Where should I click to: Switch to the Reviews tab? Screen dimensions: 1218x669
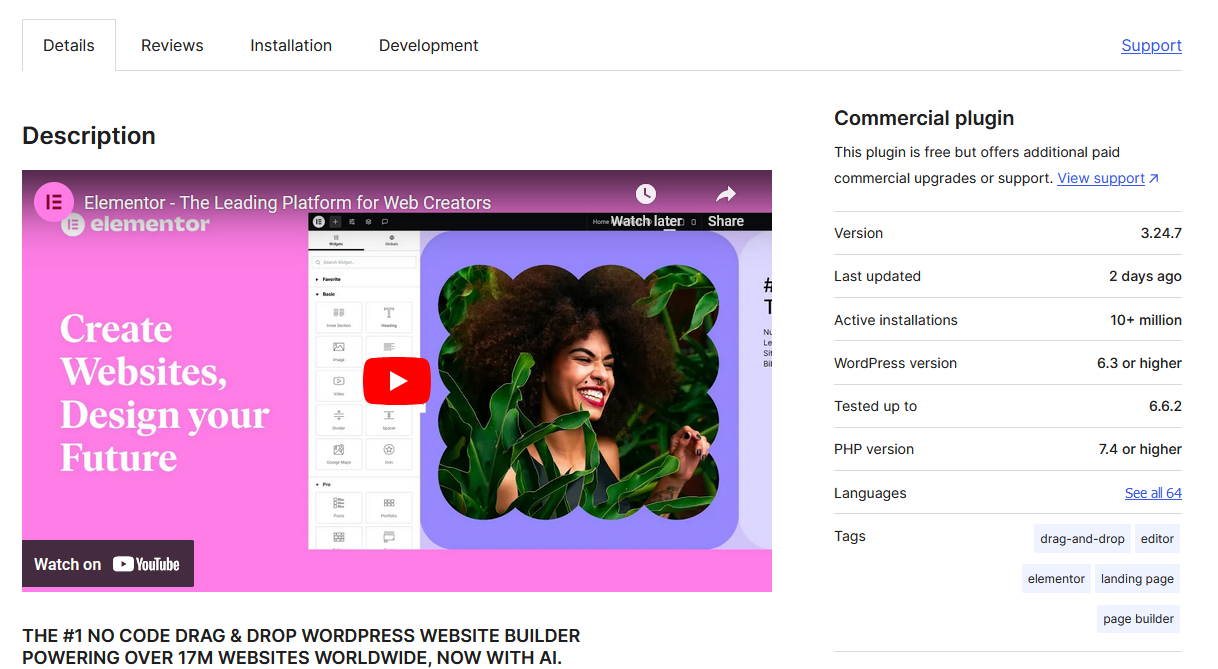(171, 45)
